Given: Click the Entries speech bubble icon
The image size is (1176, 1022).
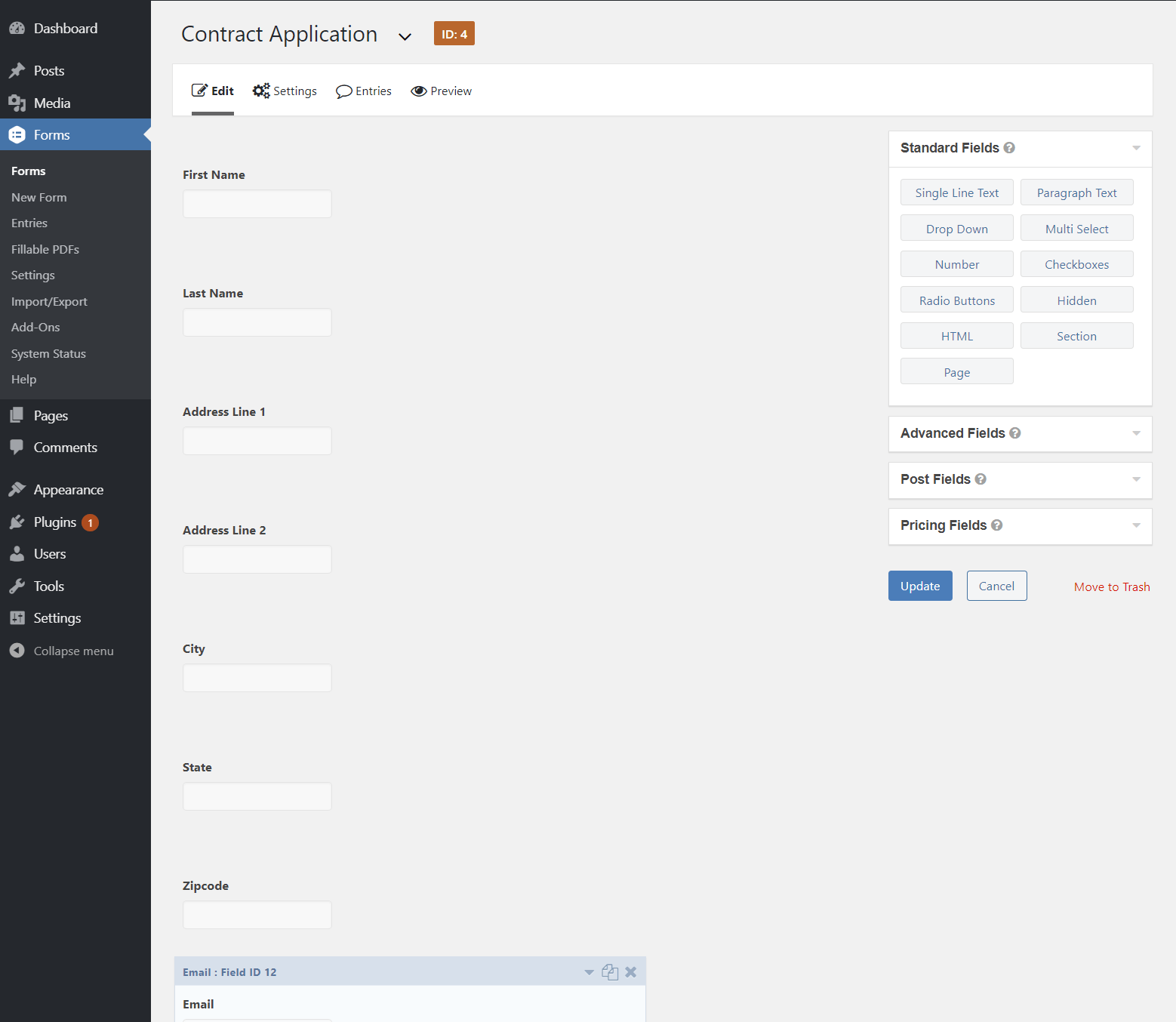Looking at the screenshot, I should [344, 91].
